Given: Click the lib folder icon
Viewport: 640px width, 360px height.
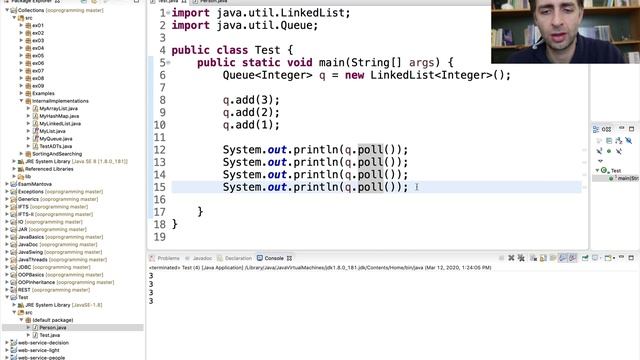Looking at the screenshot, I should (21, 177).
